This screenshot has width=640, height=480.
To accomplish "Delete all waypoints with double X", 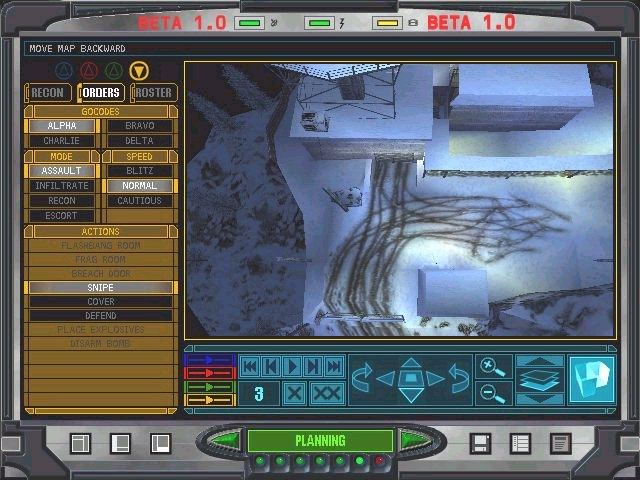I will click(327, 393).
